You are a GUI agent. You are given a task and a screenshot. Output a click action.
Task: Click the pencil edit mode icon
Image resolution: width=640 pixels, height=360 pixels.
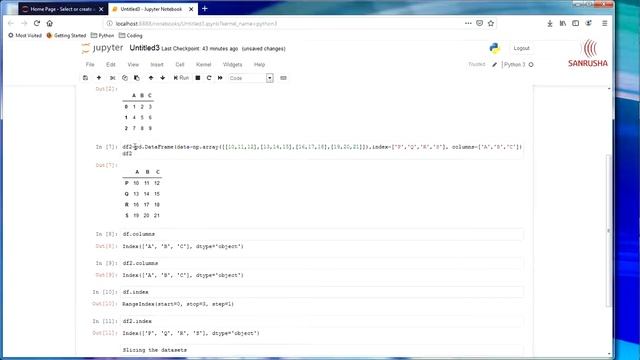point(494,64)
